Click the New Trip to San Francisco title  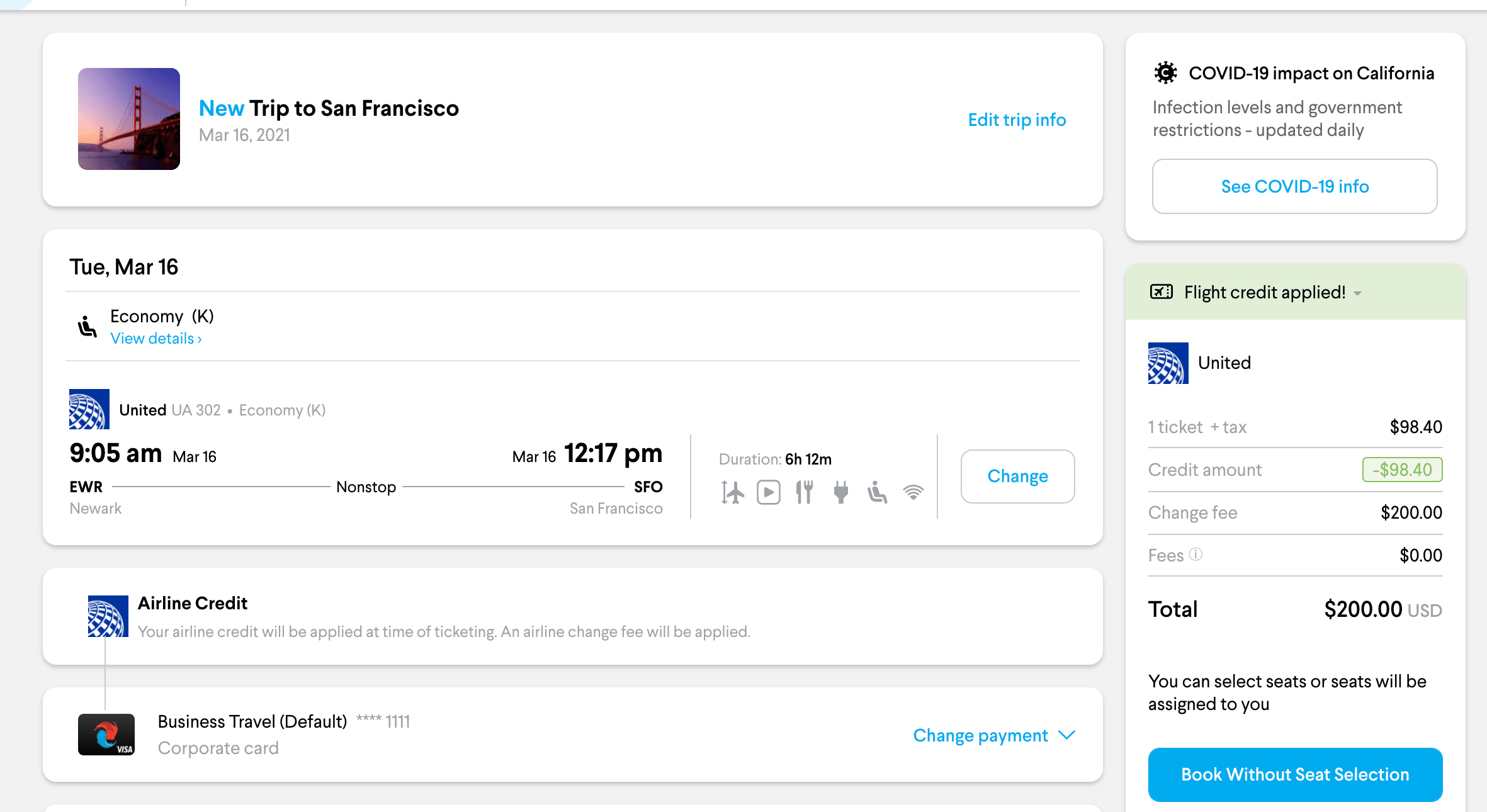(x=329, y=108)
